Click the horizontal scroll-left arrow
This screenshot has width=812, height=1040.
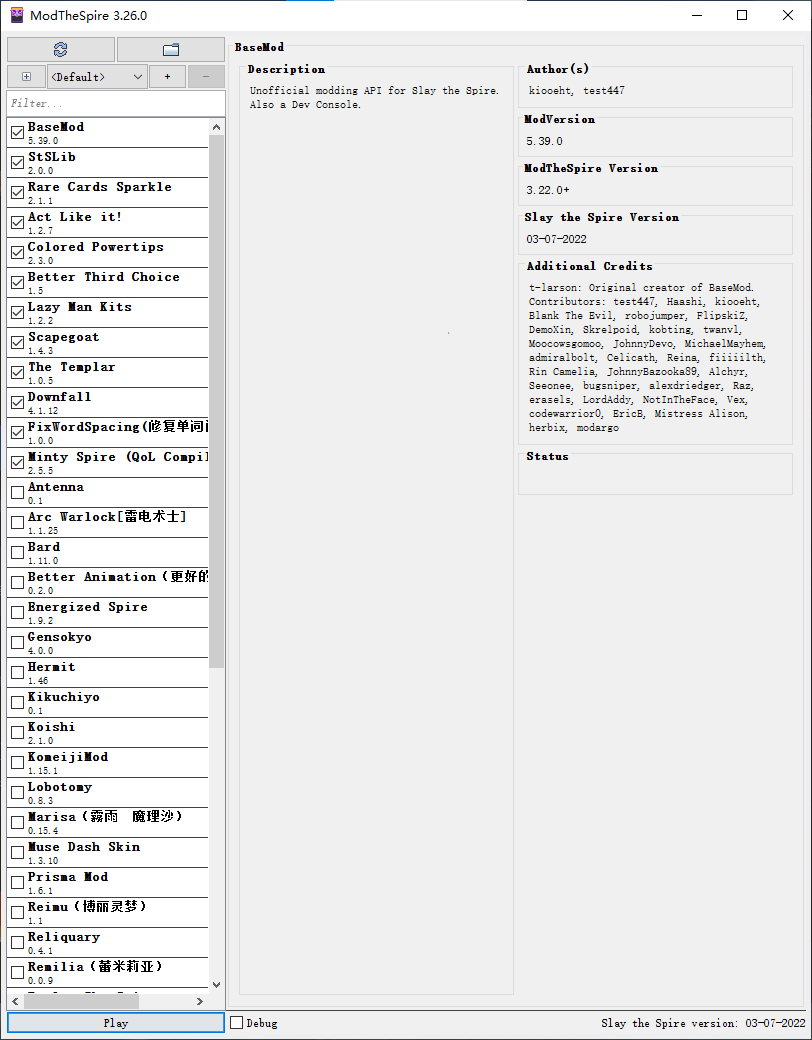click(16, 1001)
